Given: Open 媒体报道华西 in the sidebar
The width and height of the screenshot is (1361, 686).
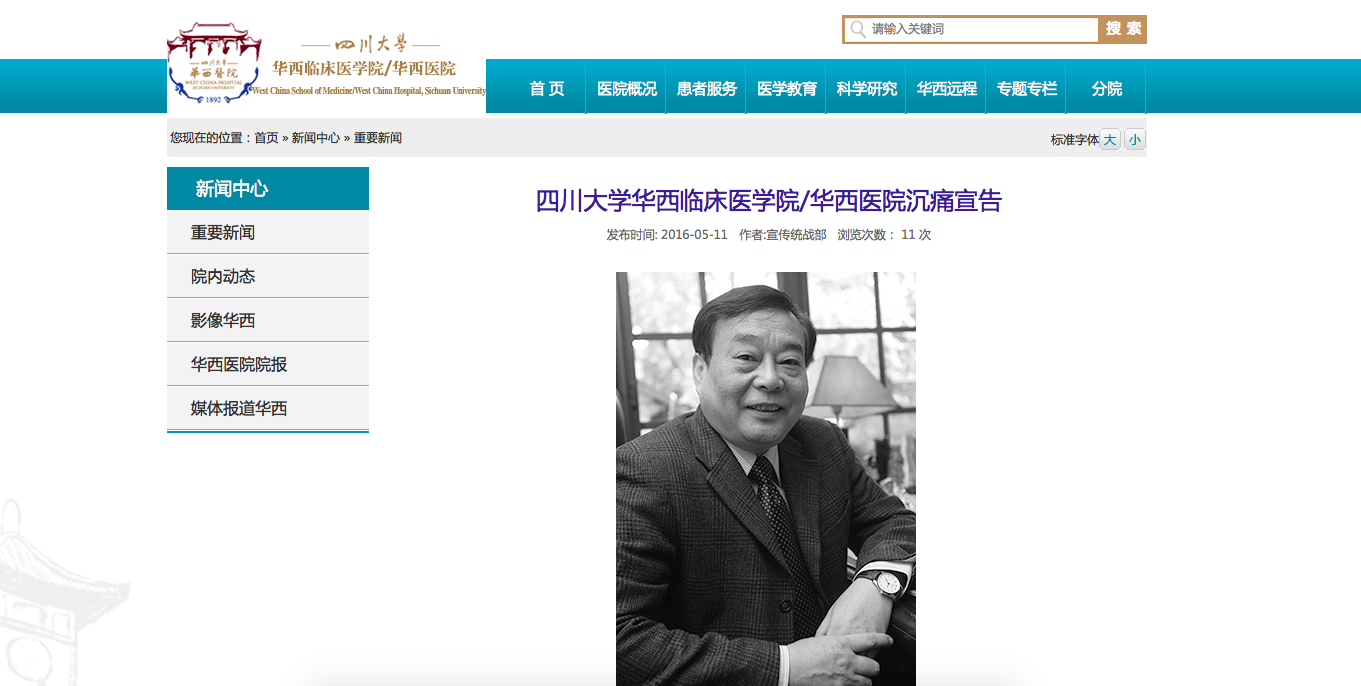Looking at the screenshot, I should pos(268,408).
